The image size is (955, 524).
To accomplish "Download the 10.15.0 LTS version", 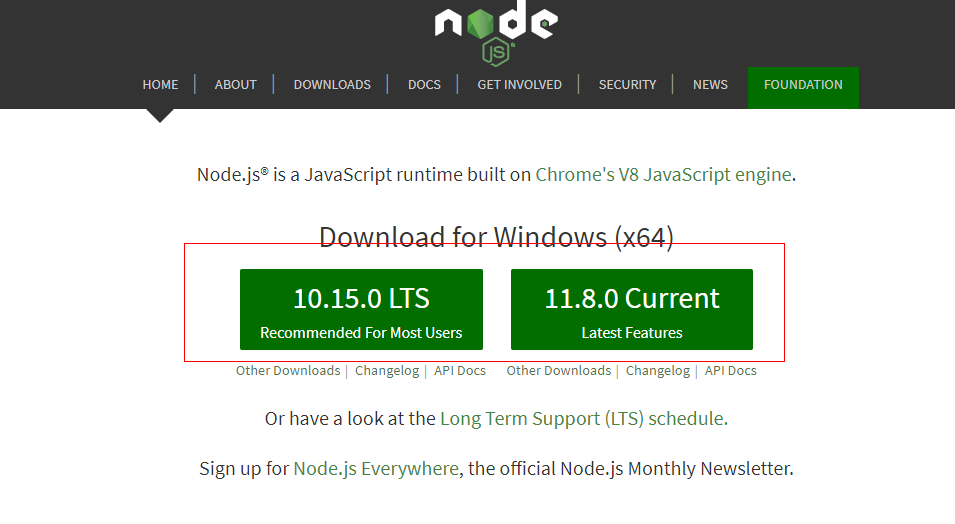I will pyautogui.click(x=361, y=309).
